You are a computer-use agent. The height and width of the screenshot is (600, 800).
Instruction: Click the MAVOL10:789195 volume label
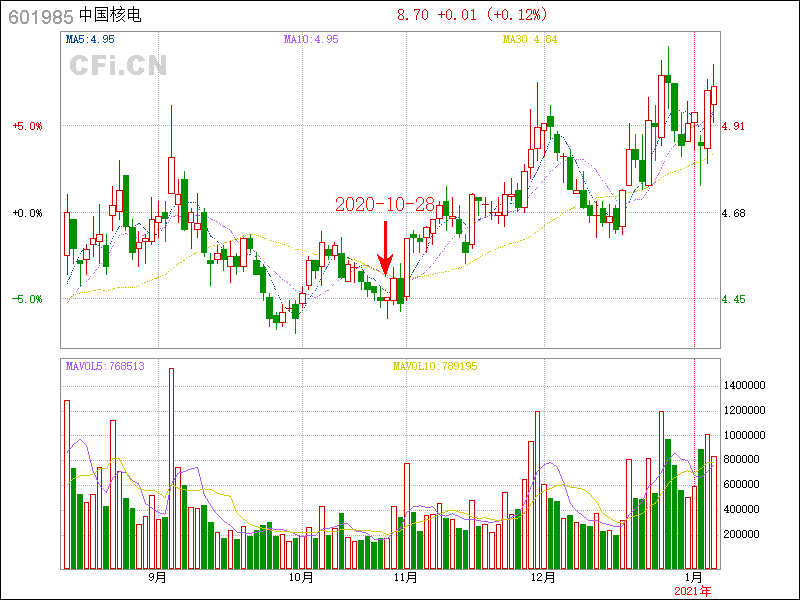tap(434, 366)
